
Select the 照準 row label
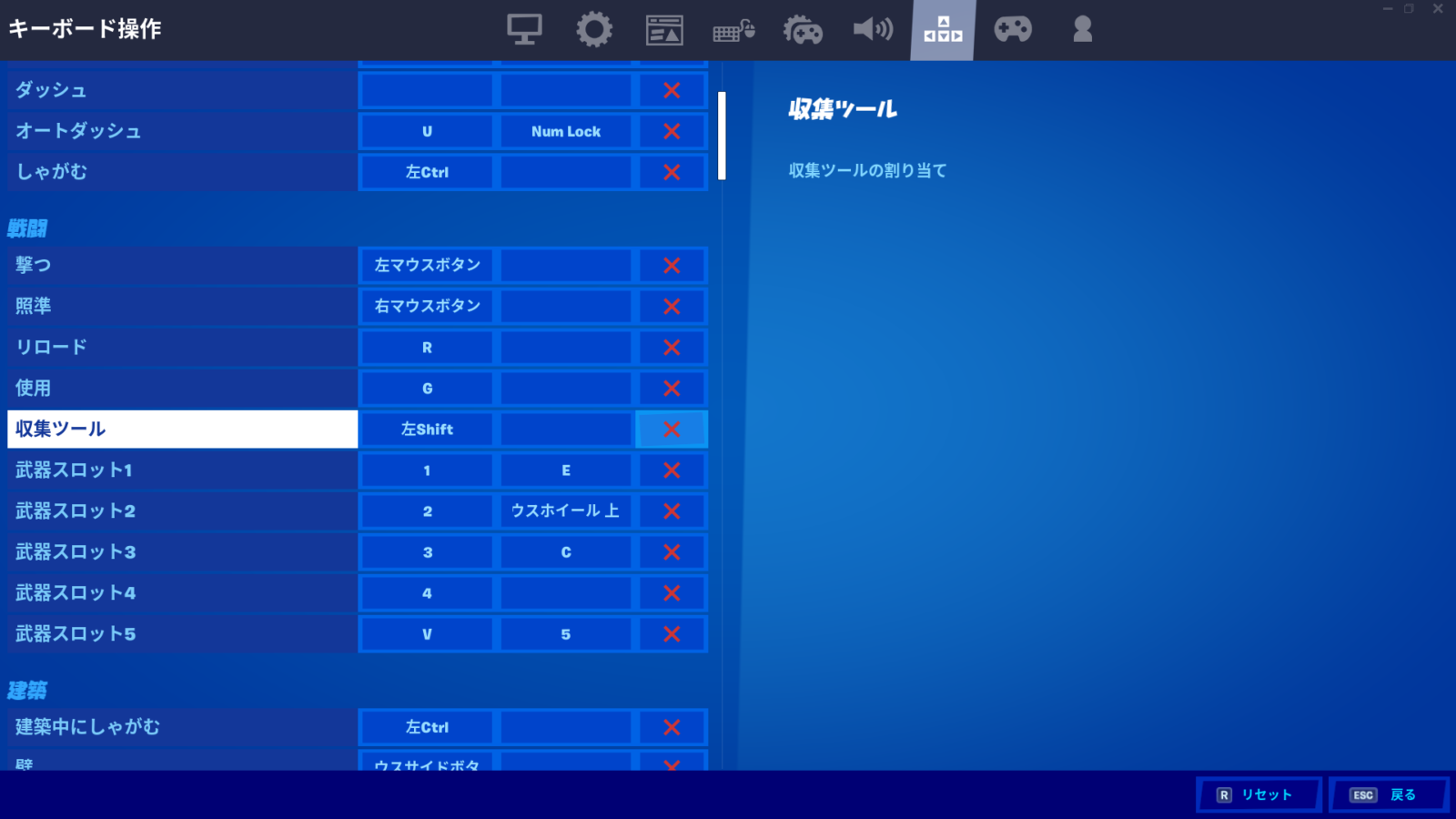click(182, 307)
